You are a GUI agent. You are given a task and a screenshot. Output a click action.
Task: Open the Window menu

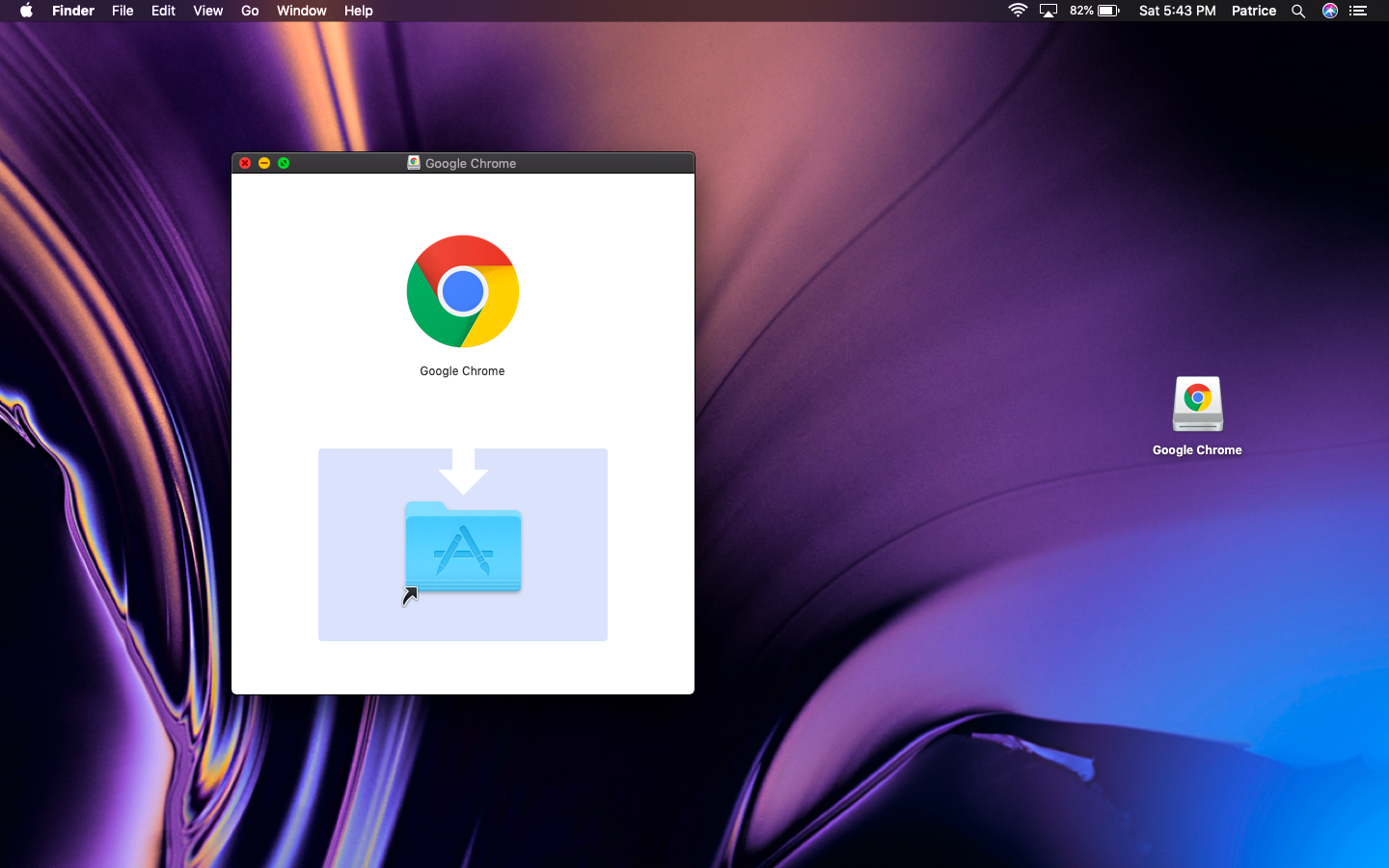click(x=301, y=11)
